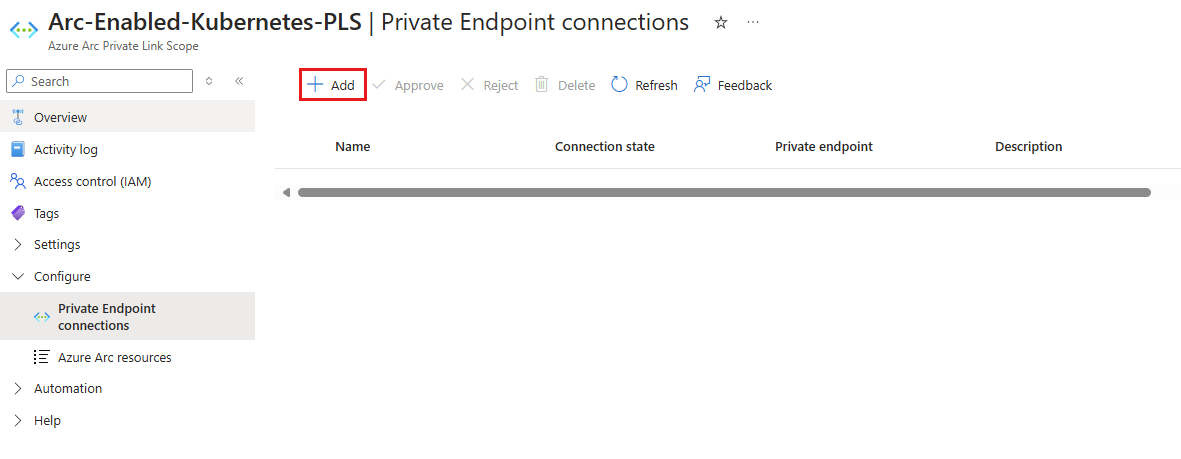
Task: Favorite this page with the star icon
Action: (721, 23)
